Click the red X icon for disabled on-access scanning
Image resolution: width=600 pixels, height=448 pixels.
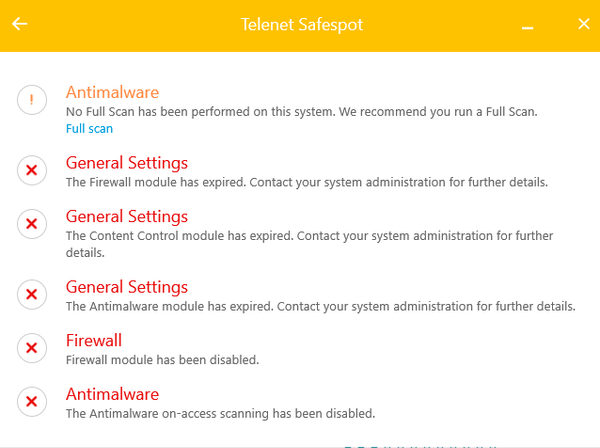pyautogui.click(x=32, y=401)
